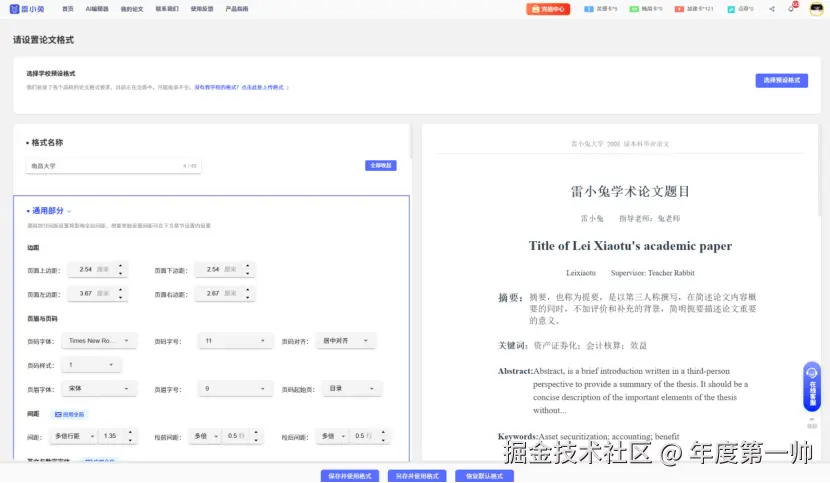Open 联系我们 in the top nav

click(x=167, y=9)
